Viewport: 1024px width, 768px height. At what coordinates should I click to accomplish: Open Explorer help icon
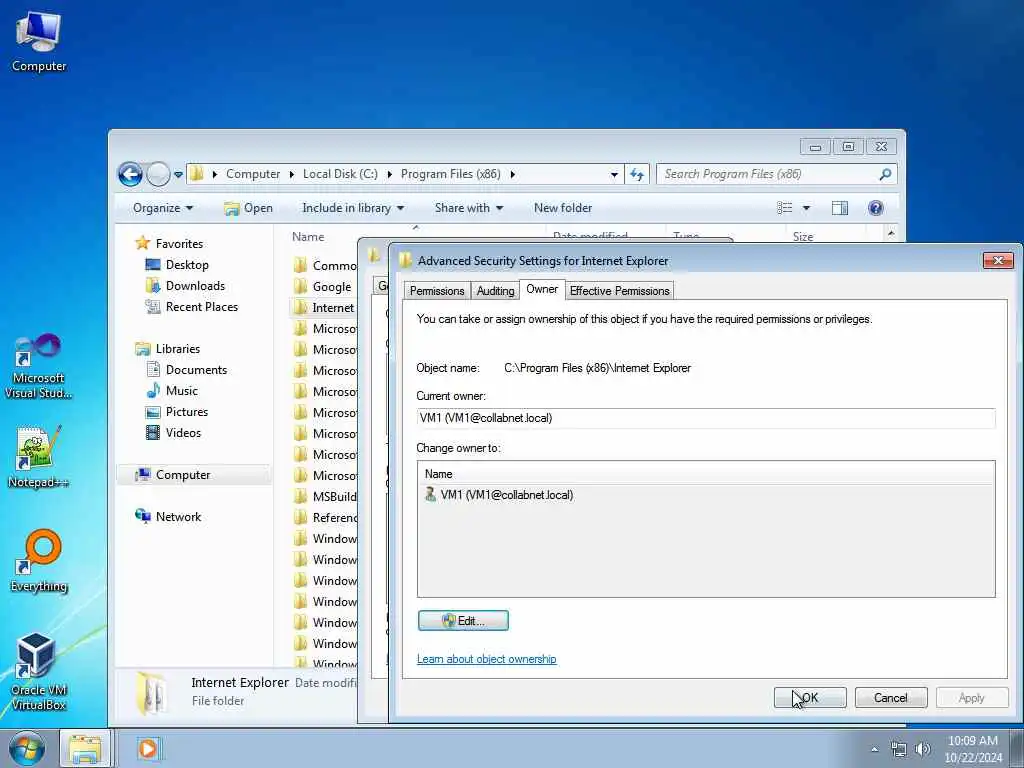pos(876,208)
